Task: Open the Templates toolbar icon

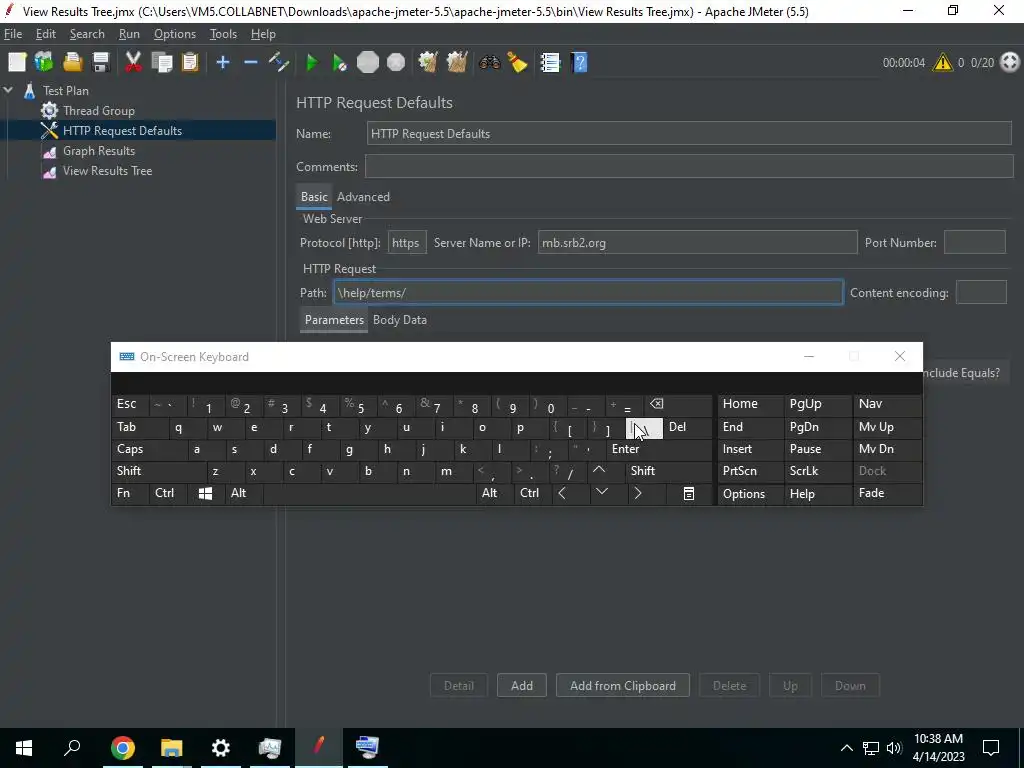Action: (44, 63)
